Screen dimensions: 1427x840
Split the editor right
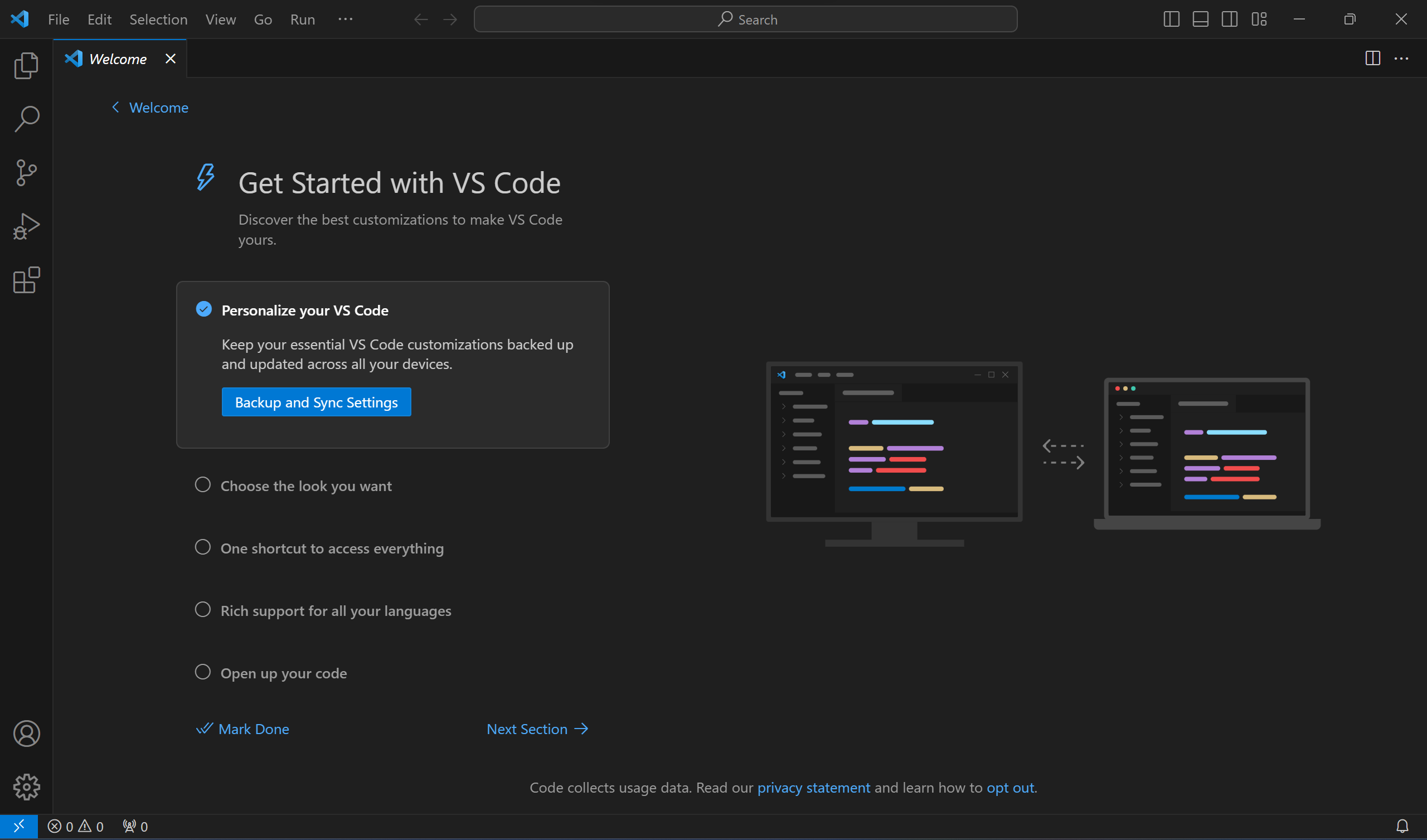click(x=1372, y=59)
